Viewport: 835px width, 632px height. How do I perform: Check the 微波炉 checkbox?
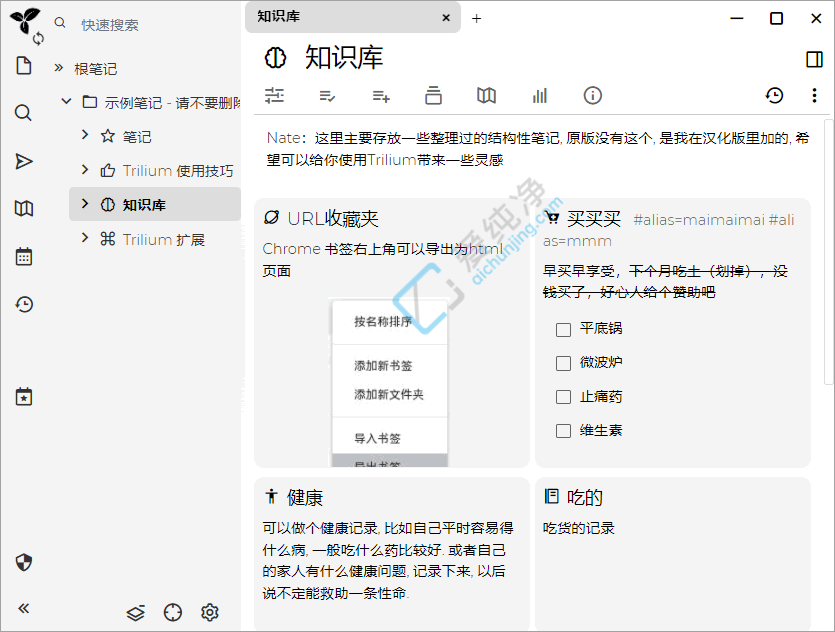pyautogui.click(x=564, y=363)
